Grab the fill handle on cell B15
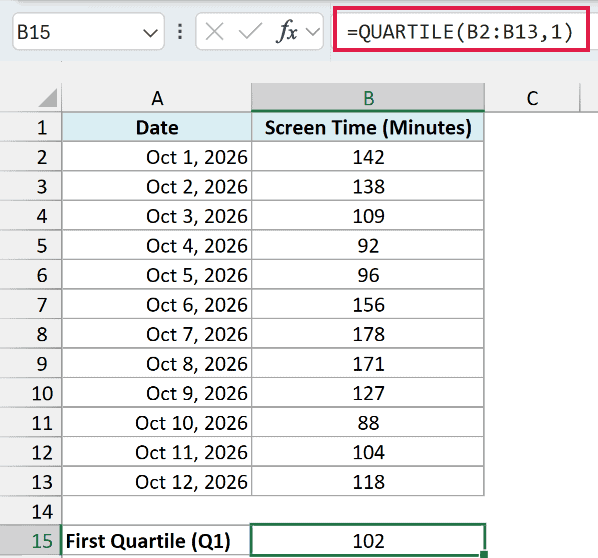 (484, 554)
